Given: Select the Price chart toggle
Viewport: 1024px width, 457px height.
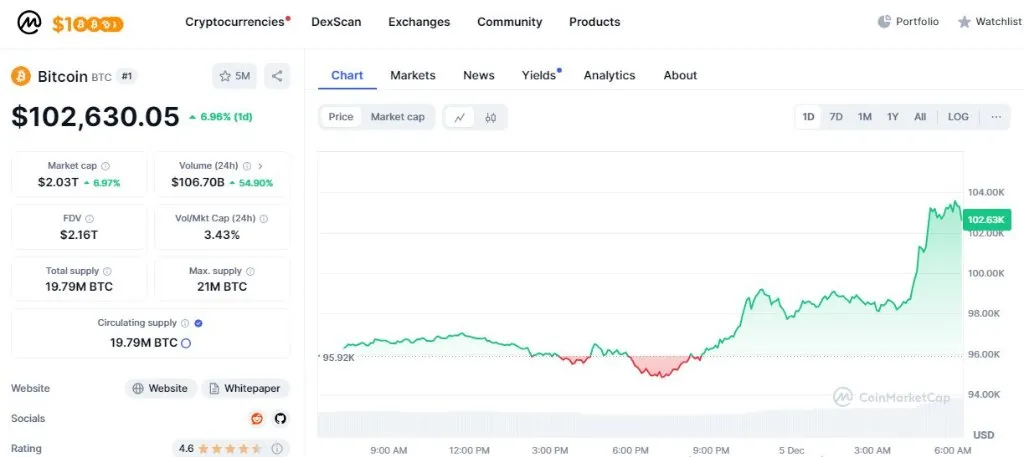Looking at the screenshot, I should click(341, 117).
